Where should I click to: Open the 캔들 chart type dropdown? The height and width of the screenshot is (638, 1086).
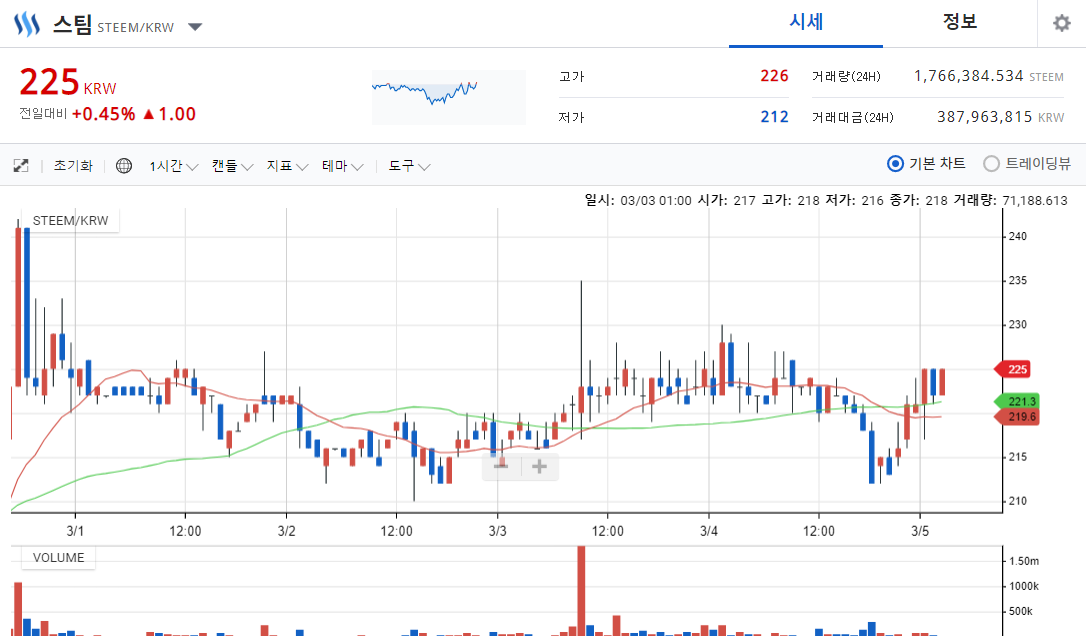point(232,166)
